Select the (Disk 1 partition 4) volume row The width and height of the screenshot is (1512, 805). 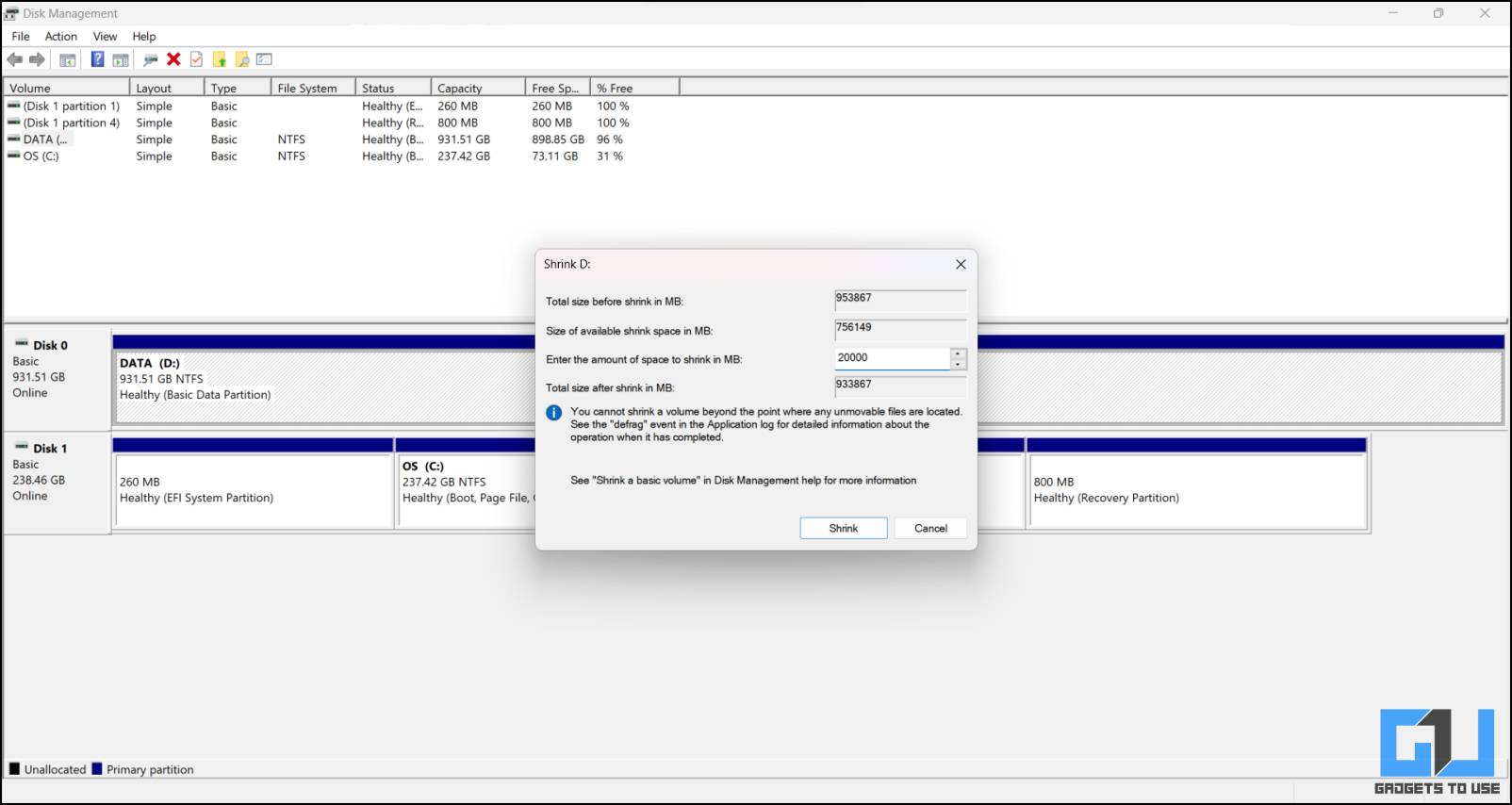coord(341,123)
